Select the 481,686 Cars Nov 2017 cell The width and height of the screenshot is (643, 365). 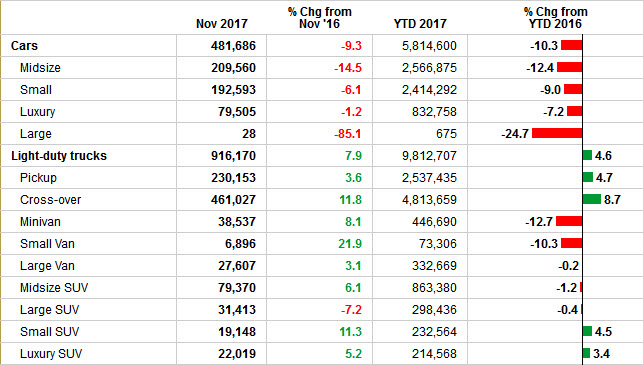[x=233, y=46]
